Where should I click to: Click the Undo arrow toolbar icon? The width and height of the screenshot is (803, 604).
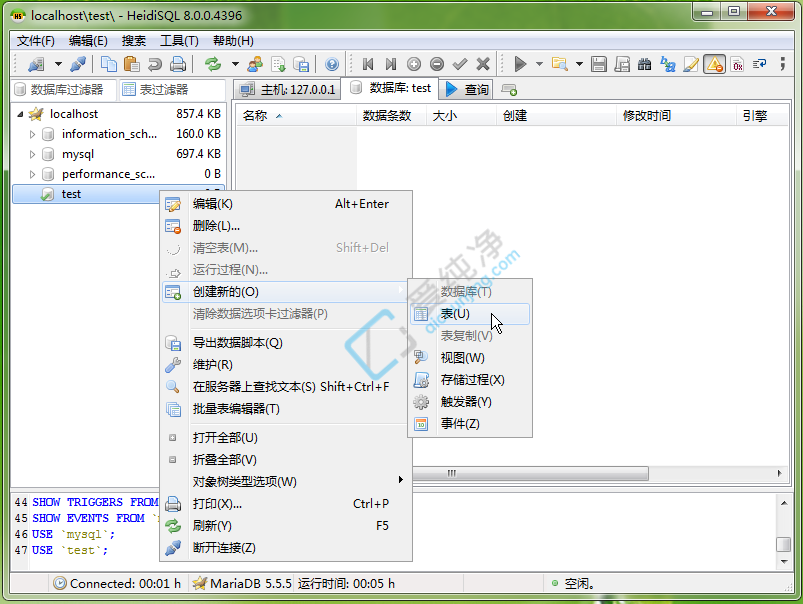[155, 64]
